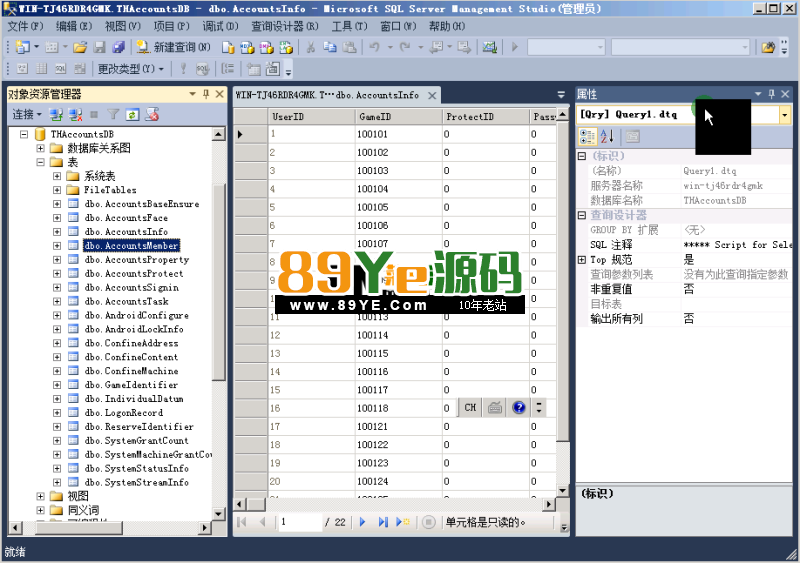Click the New Query button
The width and height of the screenshot is (800, 563).
[173, 47]
